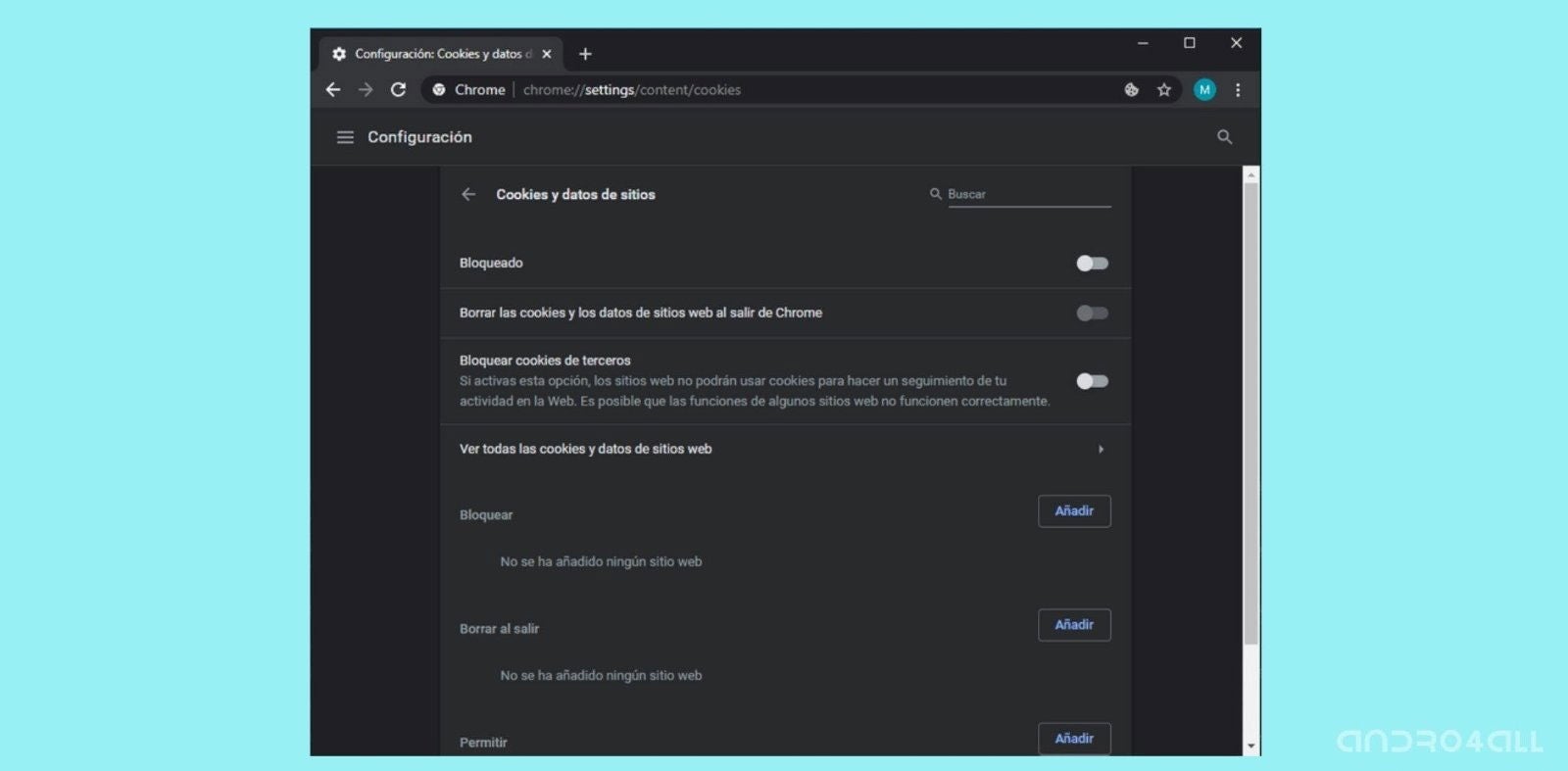
Task: Click Añadir next to Bloquear
Action: [1074, 511]
